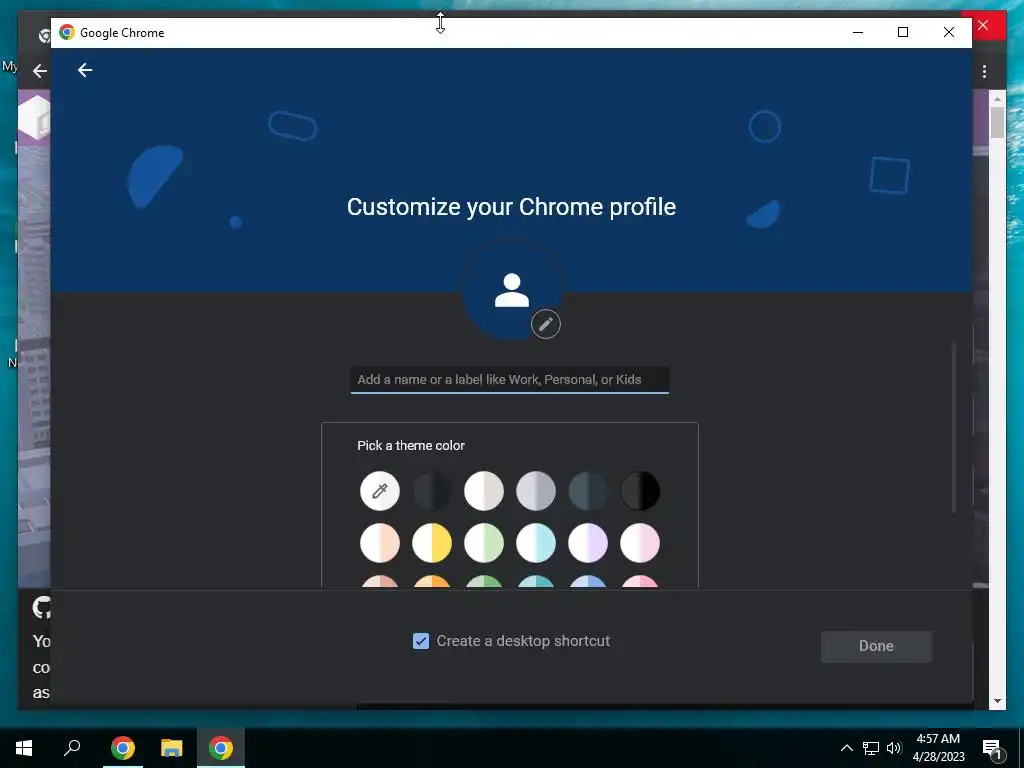The width and height of the screenshot is (1024, 768).
Task: Select the white and beige theme swatch
Action: coord(484,490)
